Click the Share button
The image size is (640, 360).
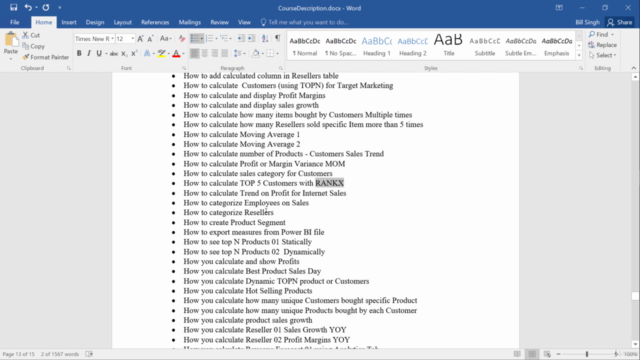[620, 22]
